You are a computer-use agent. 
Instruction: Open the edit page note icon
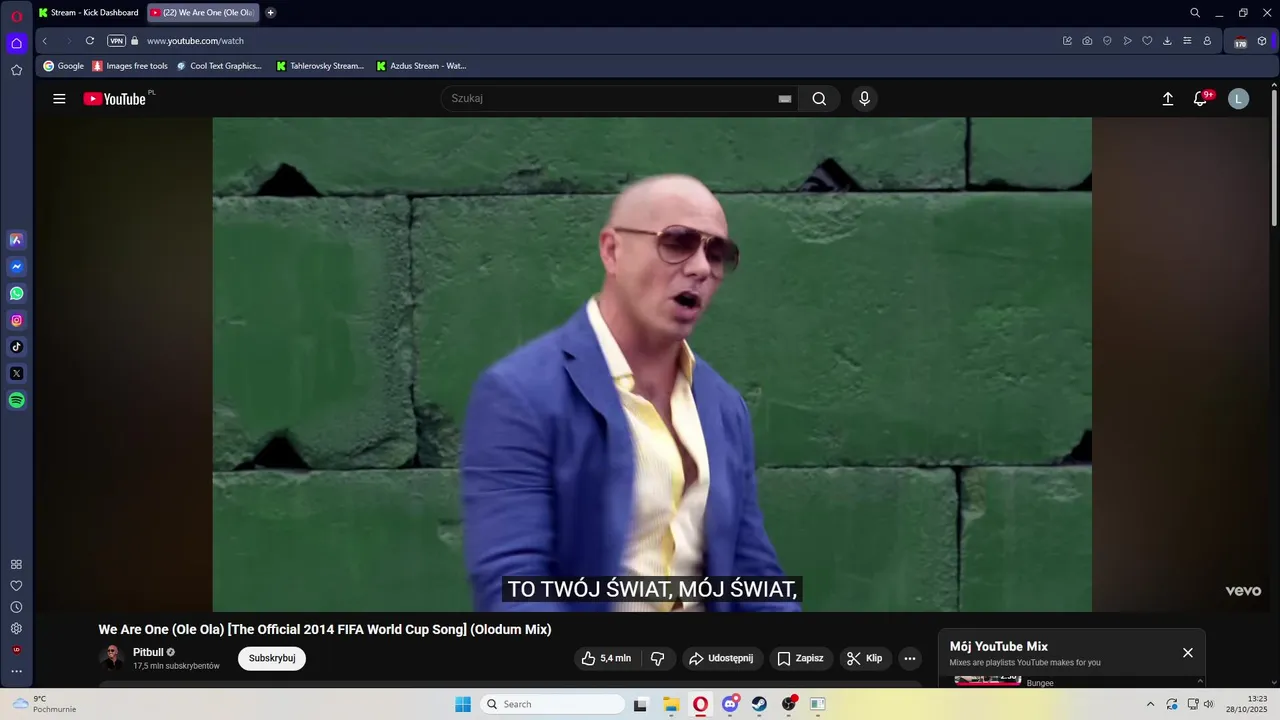(x=1067, y=41)
